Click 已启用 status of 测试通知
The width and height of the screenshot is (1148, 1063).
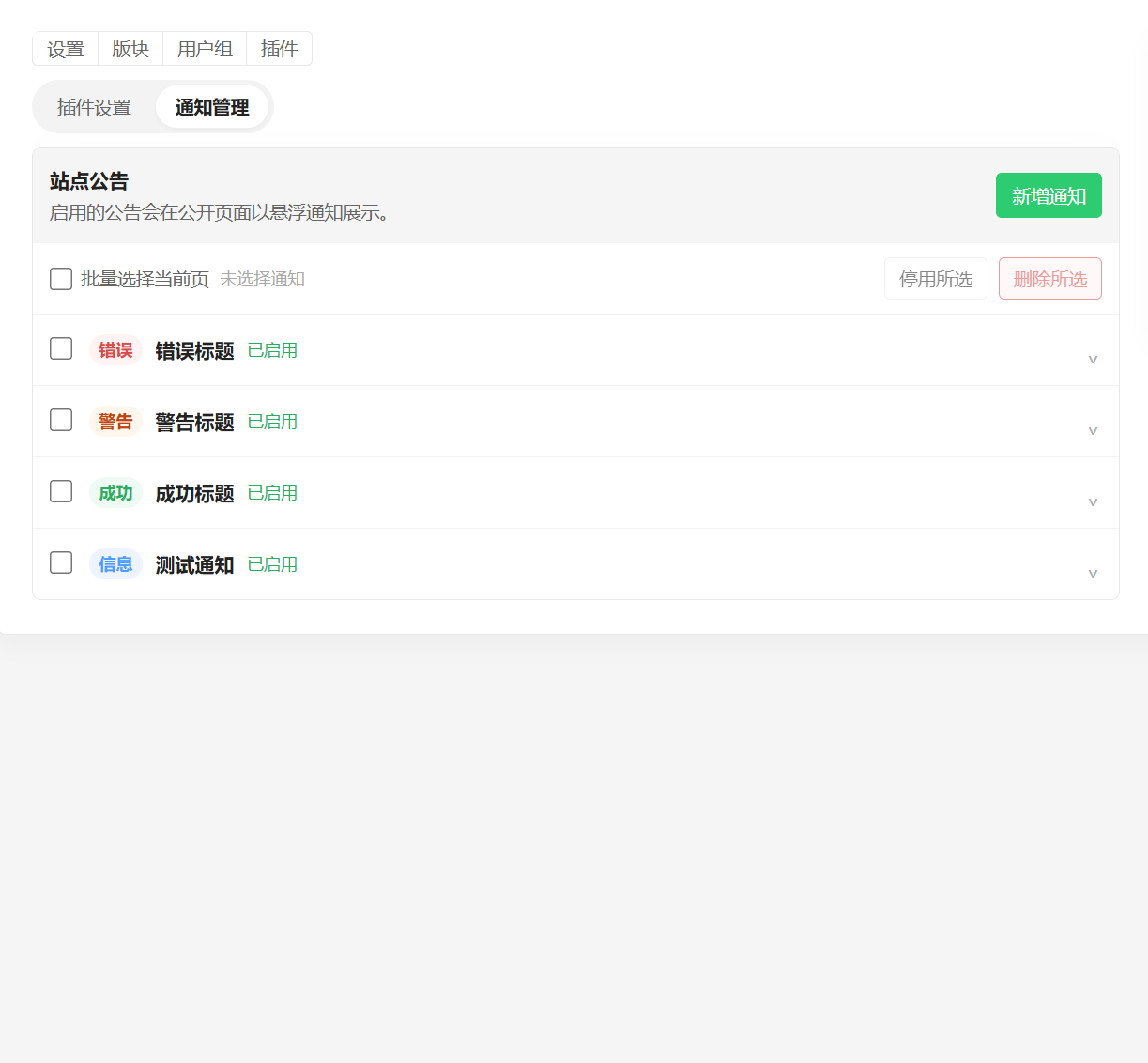point(272,564)
